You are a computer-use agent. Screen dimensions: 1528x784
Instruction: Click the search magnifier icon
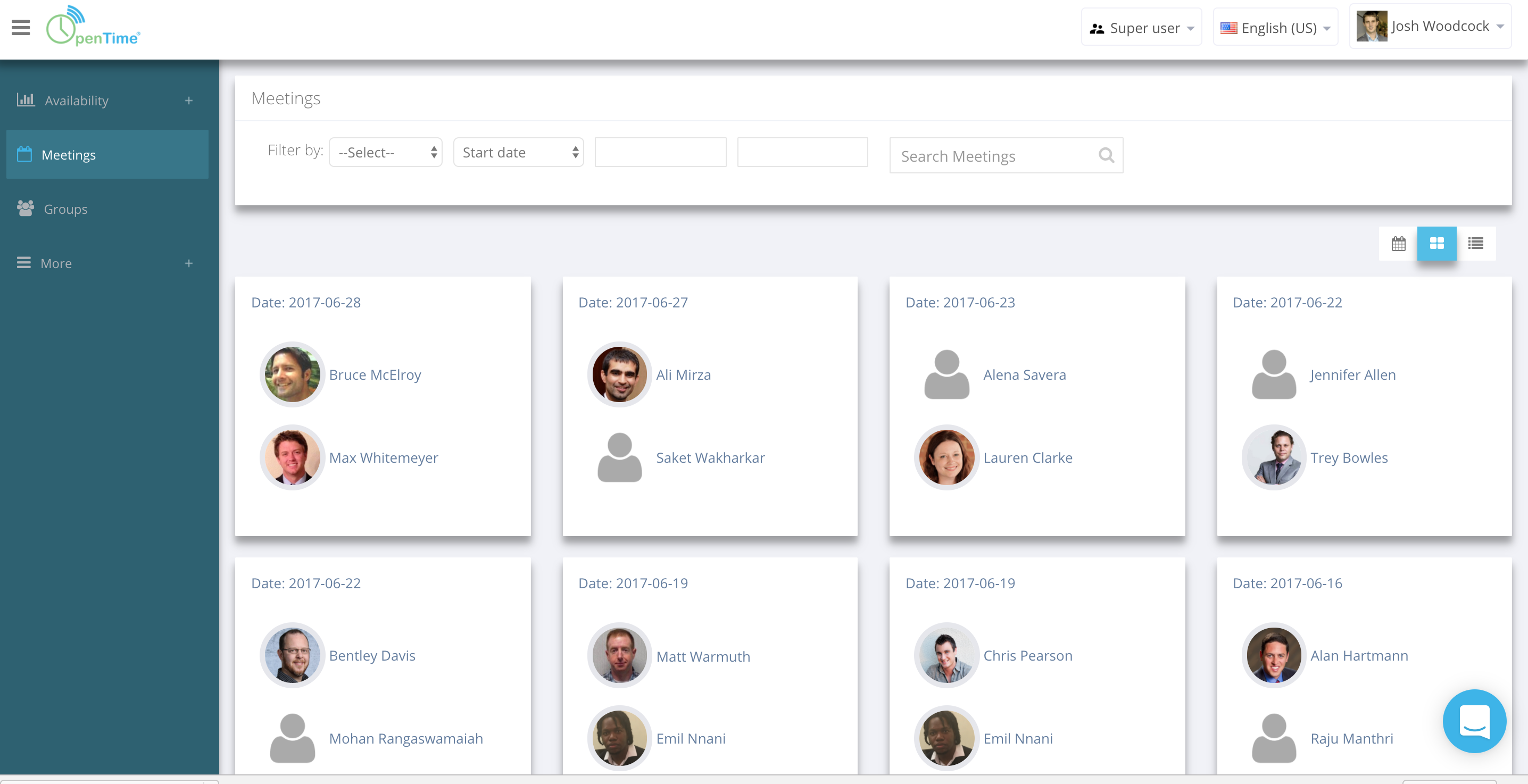[1106, 155]
